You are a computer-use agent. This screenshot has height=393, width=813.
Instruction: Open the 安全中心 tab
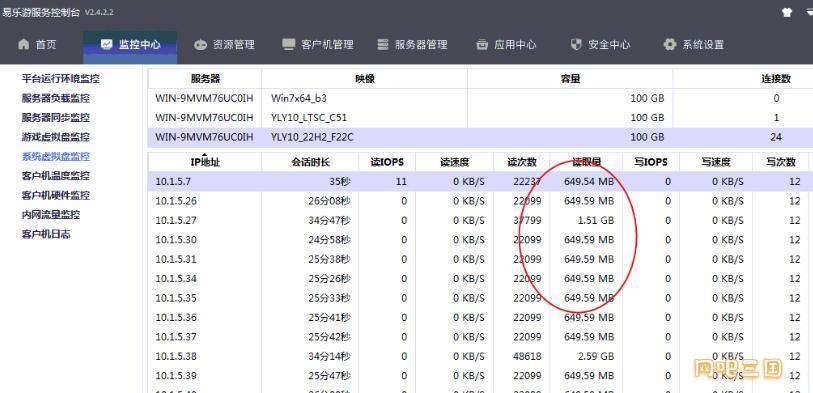pyautogui.click(x=600, y=45)
